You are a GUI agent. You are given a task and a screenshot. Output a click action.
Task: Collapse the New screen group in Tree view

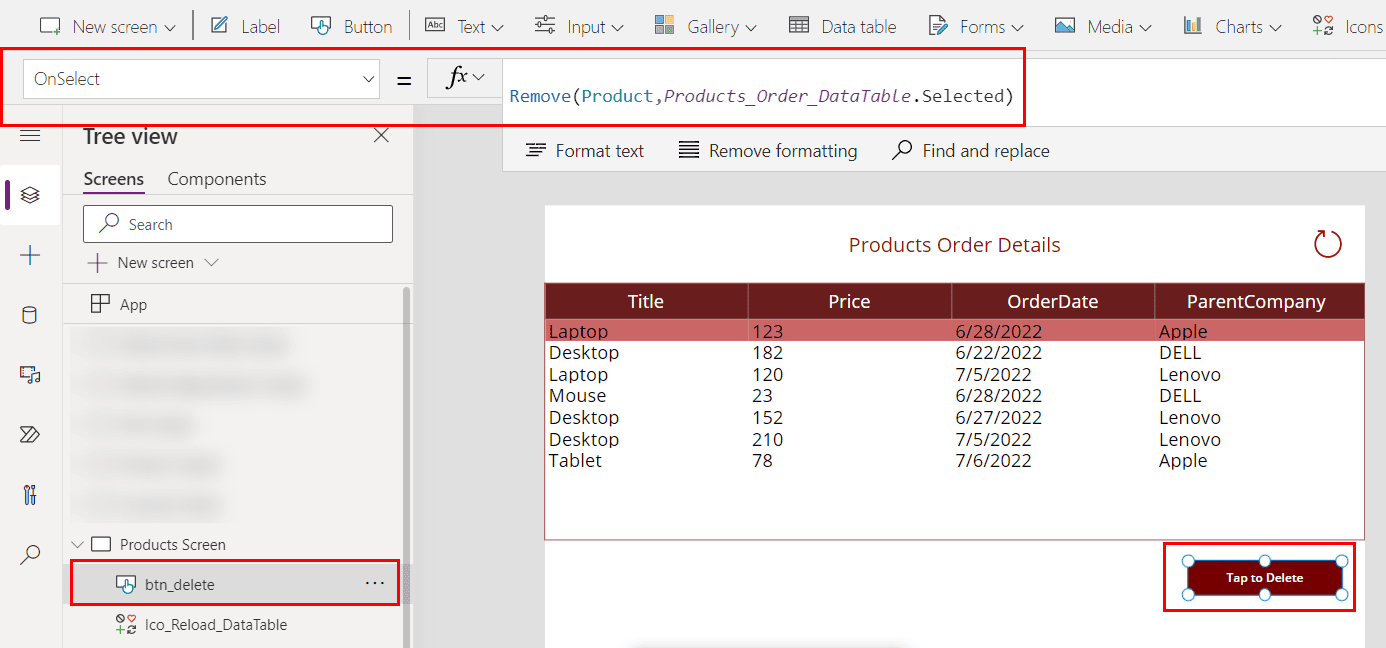tap(210, 262)
